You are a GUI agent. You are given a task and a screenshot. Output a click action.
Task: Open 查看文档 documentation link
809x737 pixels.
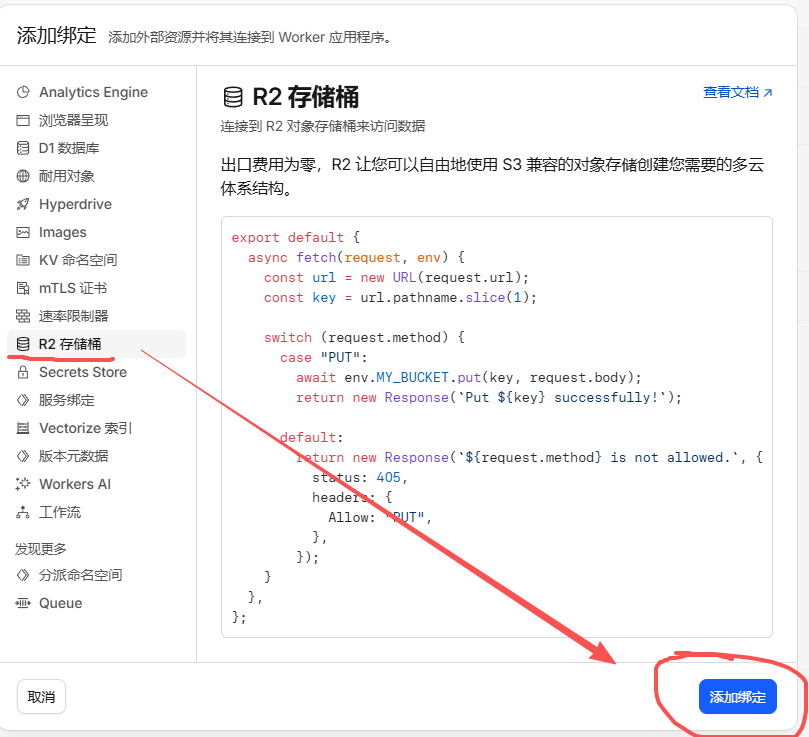click(737, 92)
